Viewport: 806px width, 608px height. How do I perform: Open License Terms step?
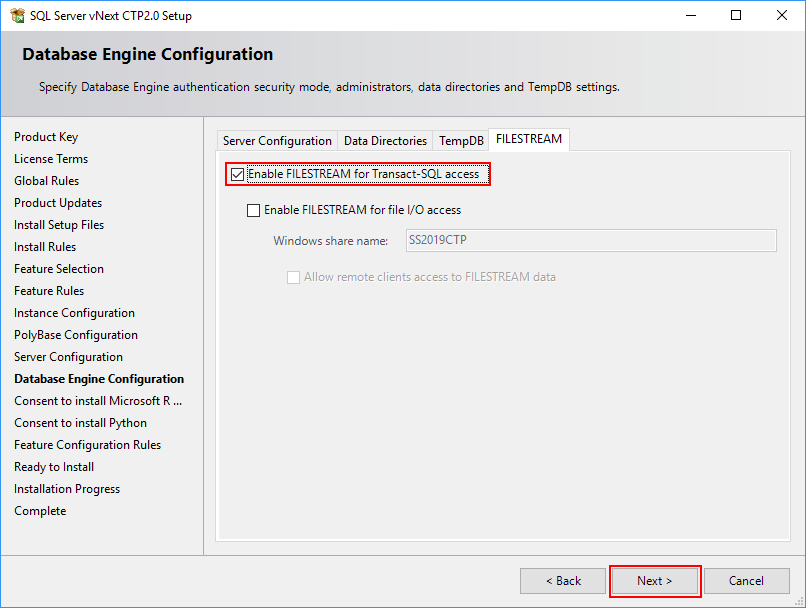pos(51,158)
